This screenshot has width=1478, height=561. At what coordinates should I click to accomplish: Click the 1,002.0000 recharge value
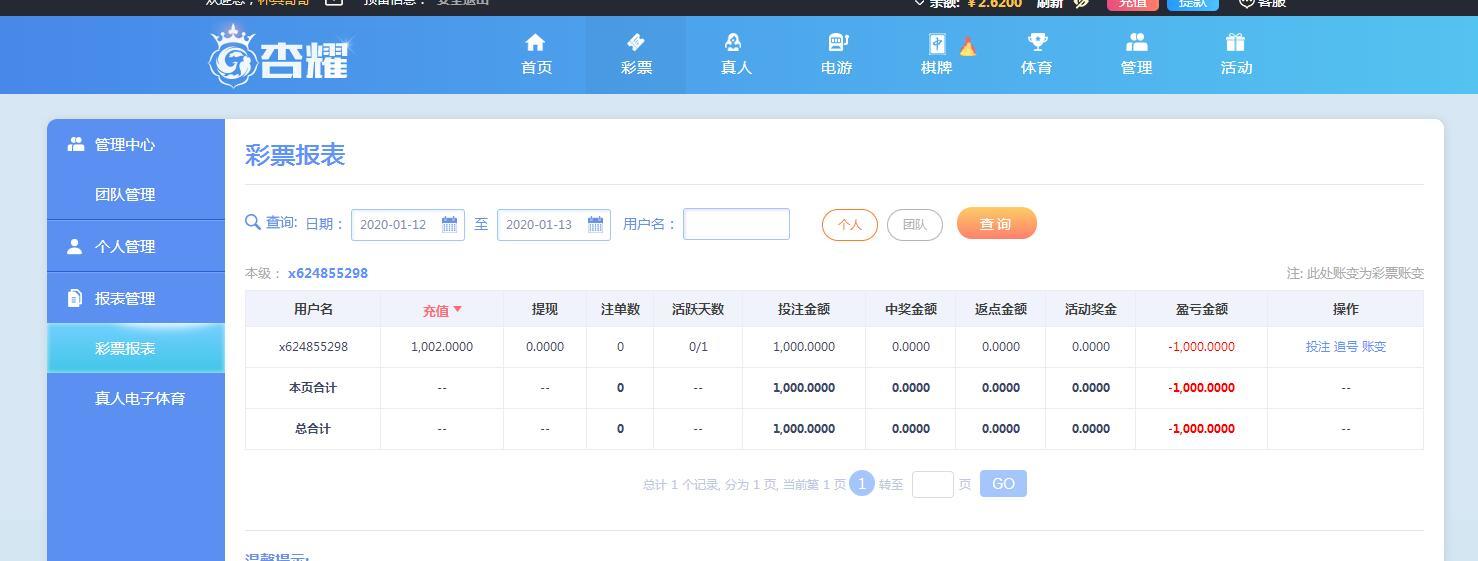(x=442, y=347)
